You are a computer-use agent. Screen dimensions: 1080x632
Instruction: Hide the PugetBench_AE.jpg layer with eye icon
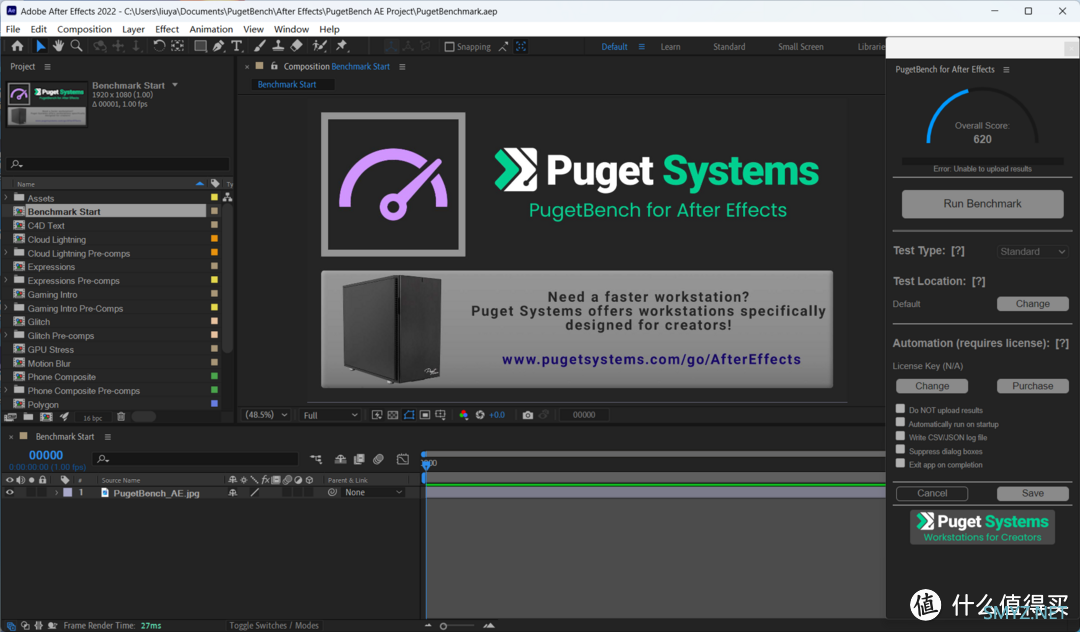10,493
